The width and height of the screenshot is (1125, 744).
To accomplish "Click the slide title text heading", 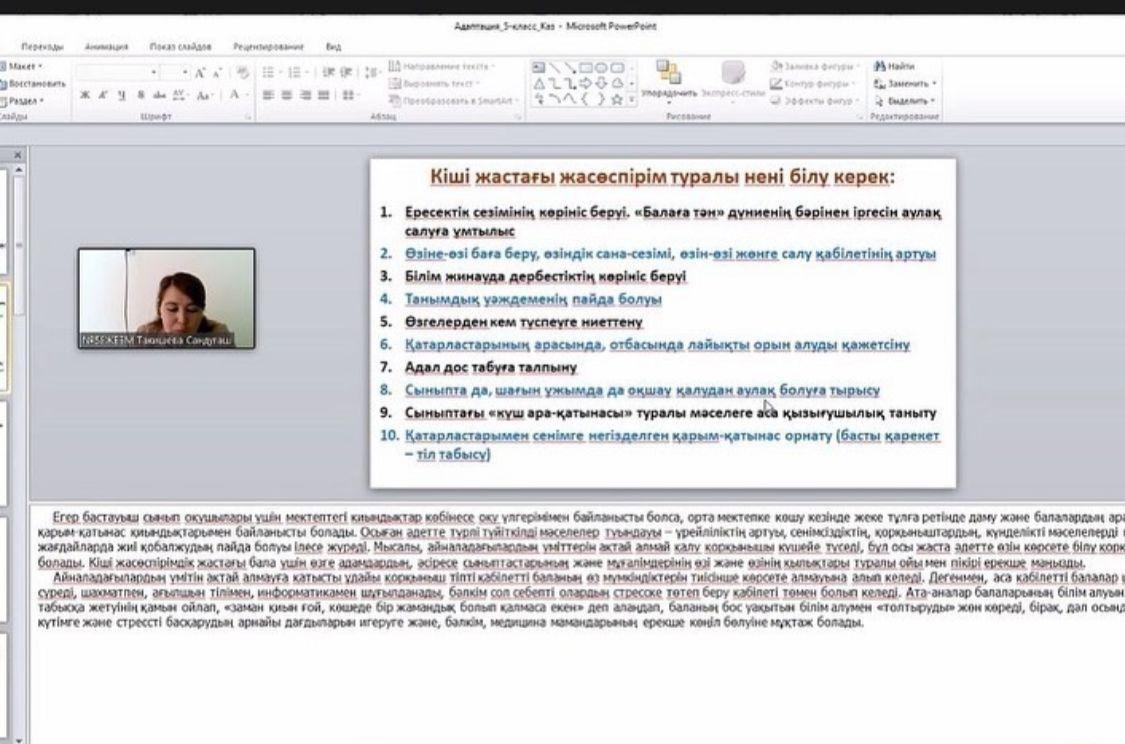I will (662, 178).
